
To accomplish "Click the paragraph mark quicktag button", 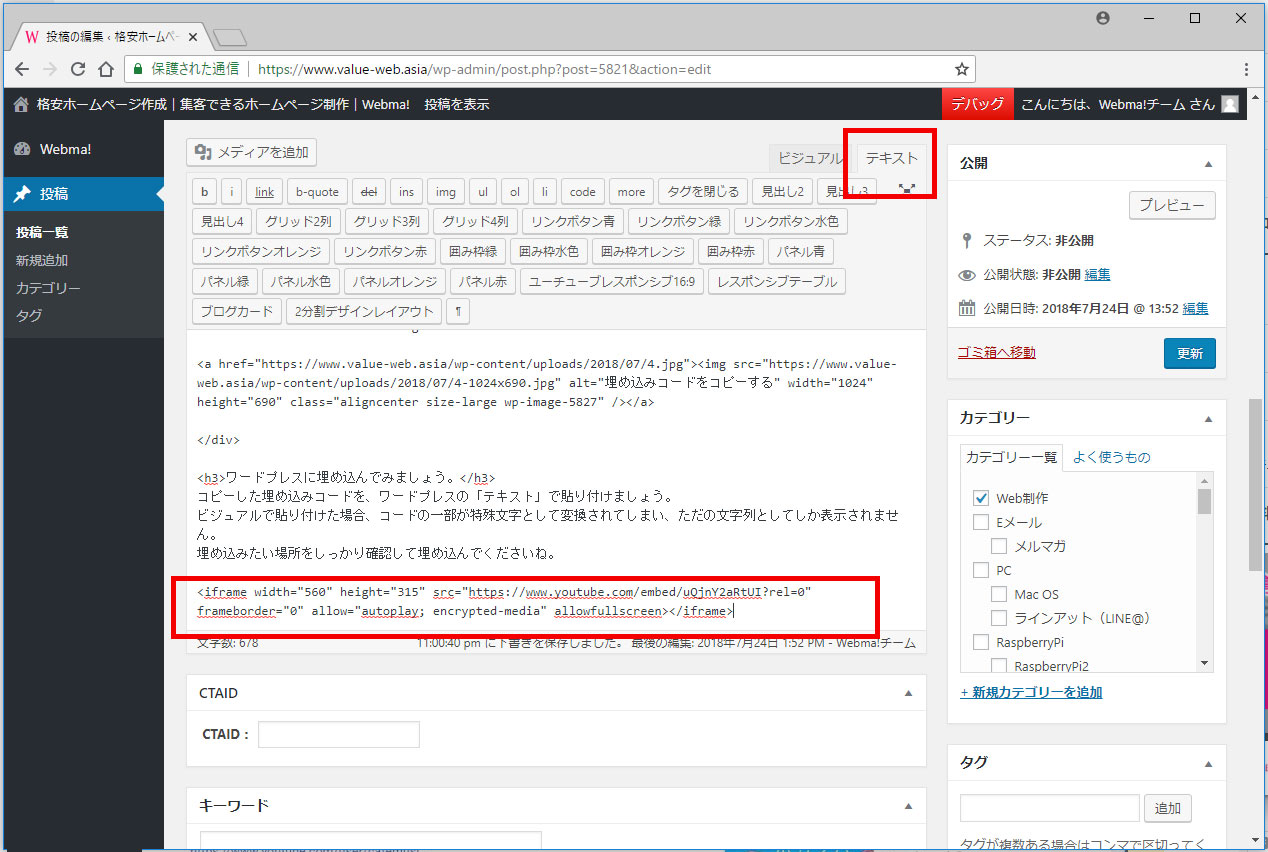I will (458, 311).
